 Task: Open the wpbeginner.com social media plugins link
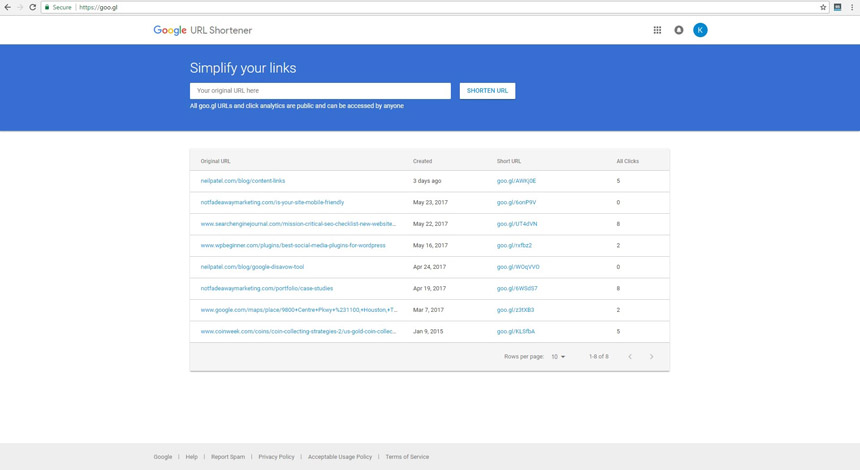click(293, 246)
